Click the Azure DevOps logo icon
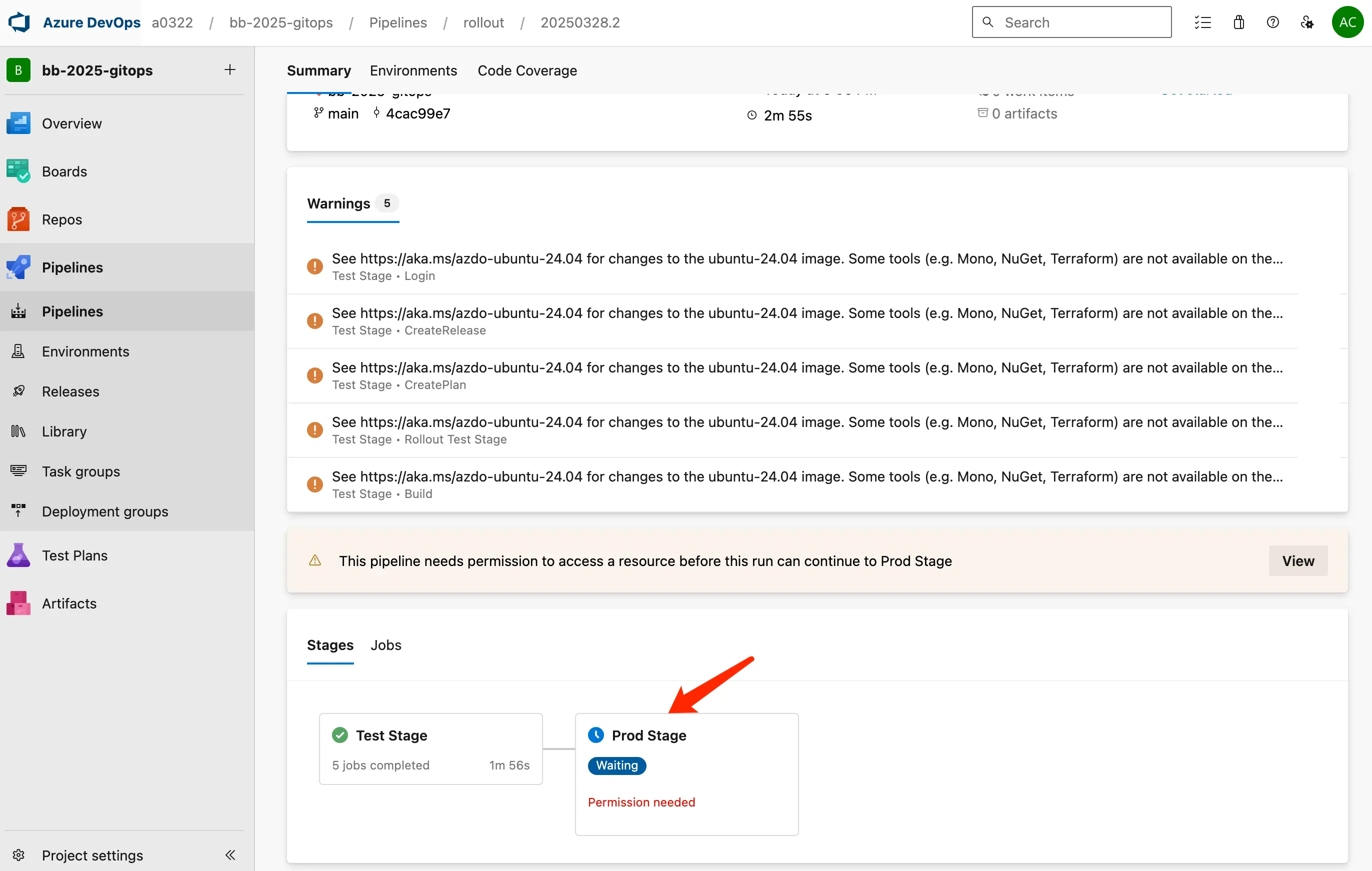 click(19, 22)
